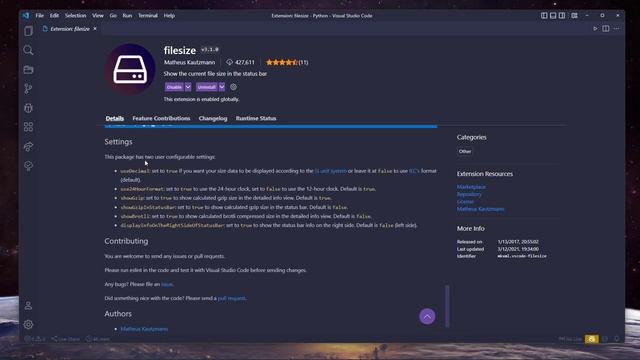Open the Selection menu

(x=76, y=16)
